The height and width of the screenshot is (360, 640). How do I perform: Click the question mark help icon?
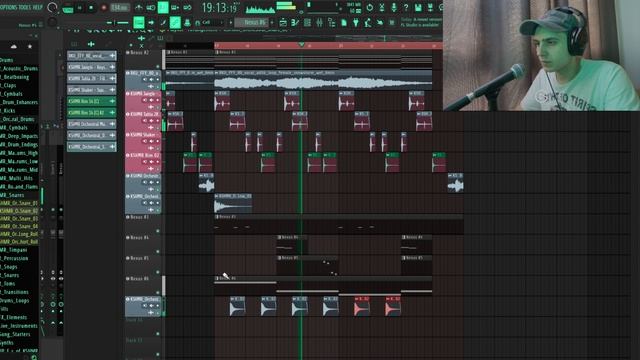406,7
